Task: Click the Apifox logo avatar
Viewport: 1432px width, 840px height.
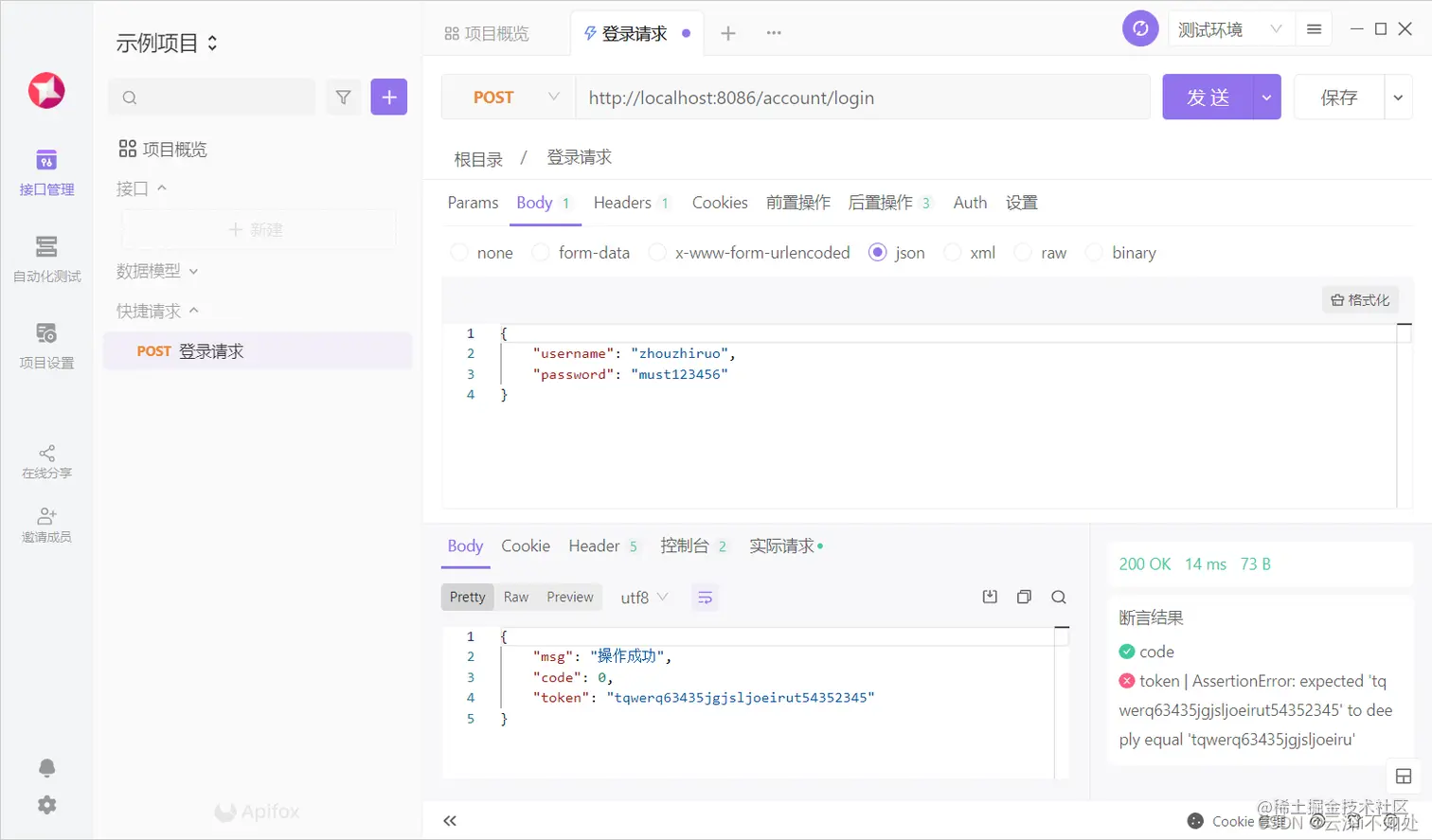Action: [46, 91]
